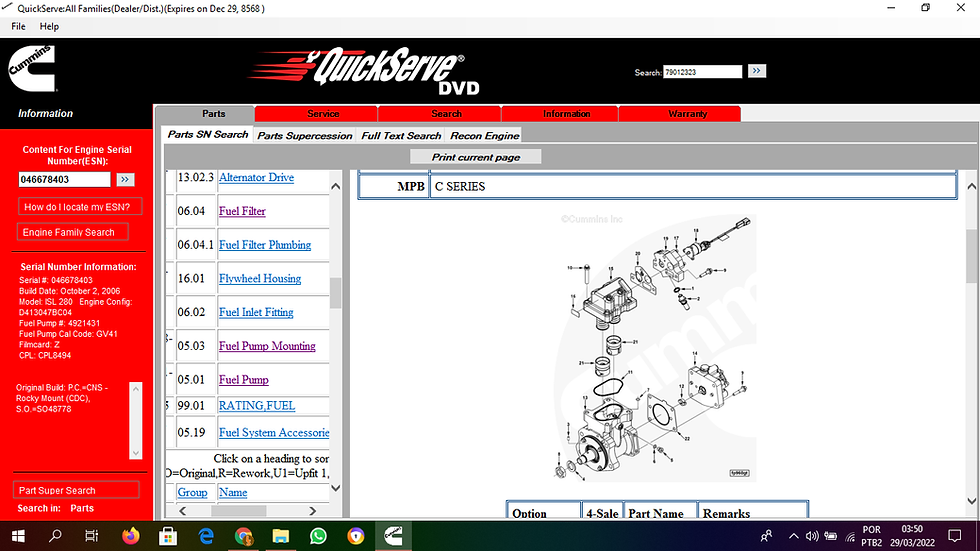The image size is (980, 551).
Task: Launch Edge browser from taskbar
Action: tap(206, 536)
